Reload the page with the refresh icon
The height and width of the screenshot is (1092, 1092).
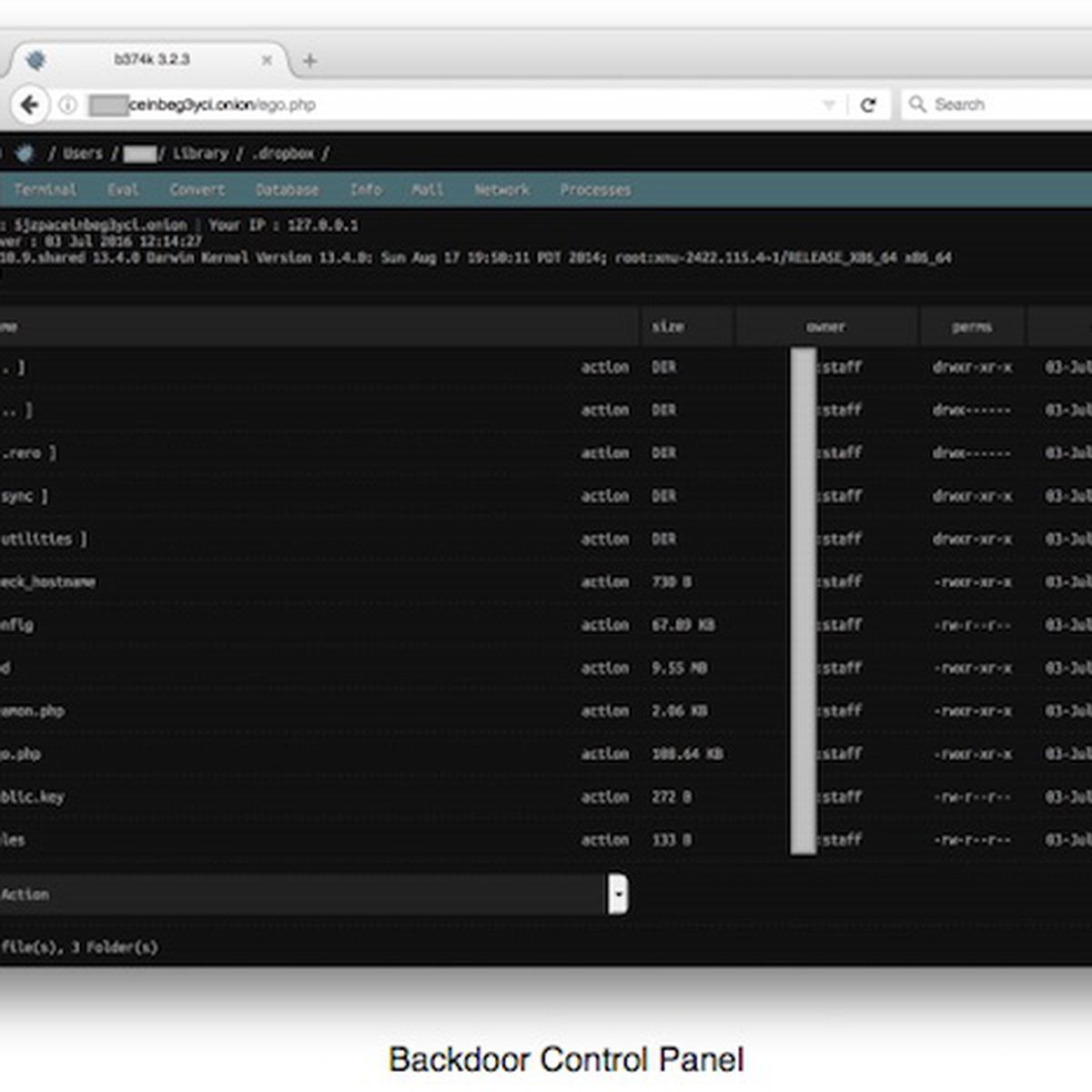[868, 105]
